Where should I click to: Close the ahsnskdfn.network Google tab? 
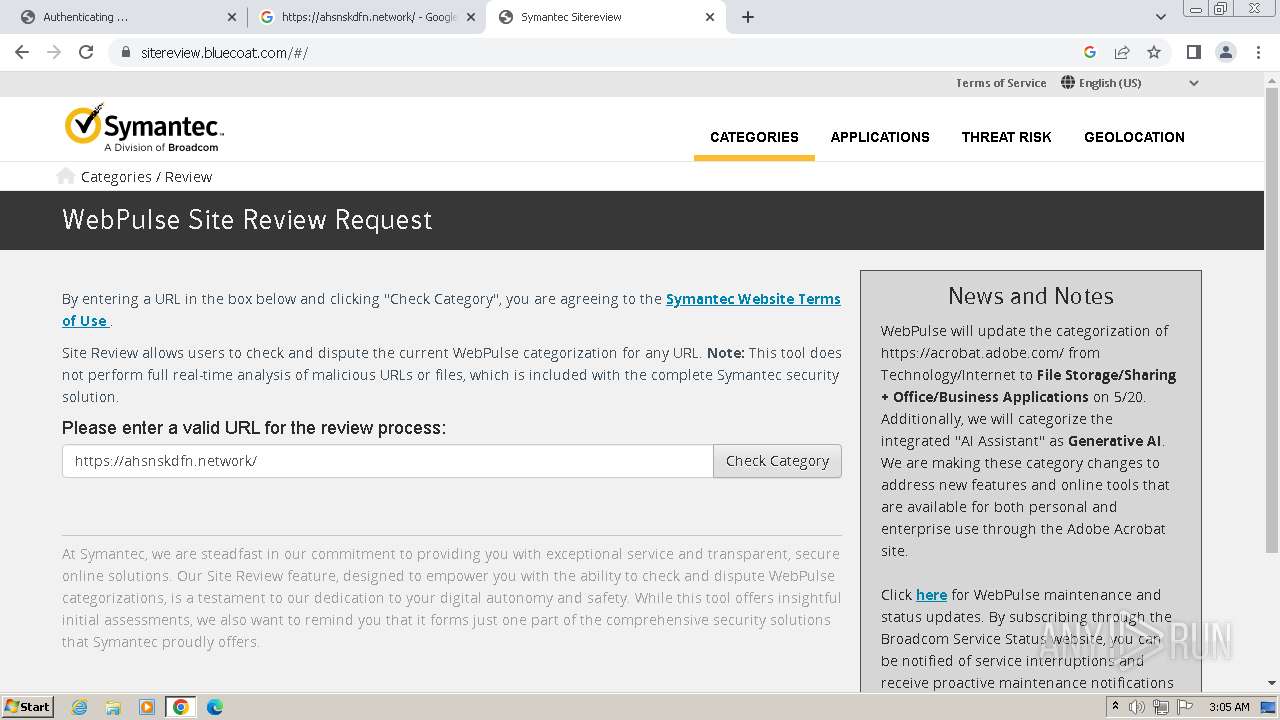(471, 17)
